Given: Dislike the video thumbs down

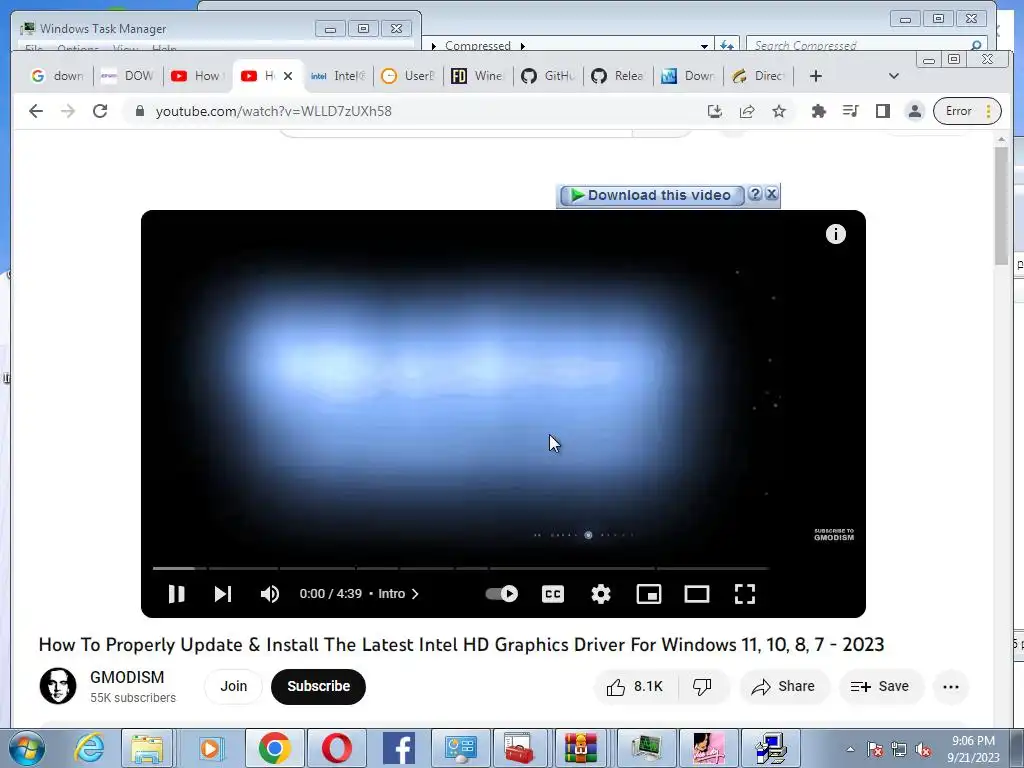Looking at the screenshot, I should click(x=702, y=686).
